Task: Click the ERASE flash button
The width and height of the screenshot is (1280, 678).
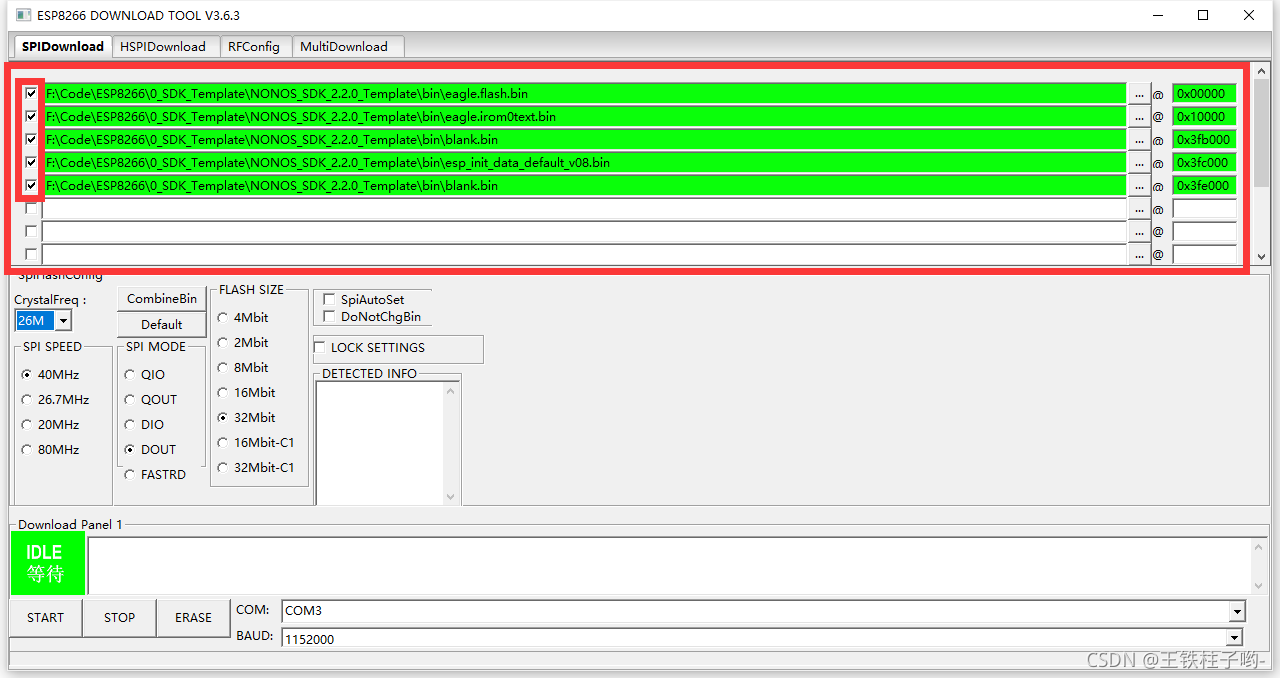Action: pos(193,617)
